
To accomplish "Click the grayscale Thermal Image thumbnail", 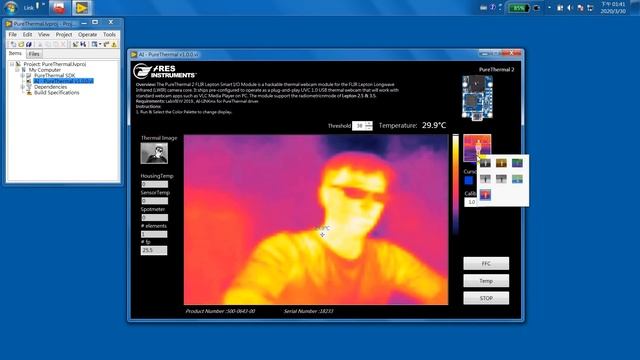I will point(154,153).
